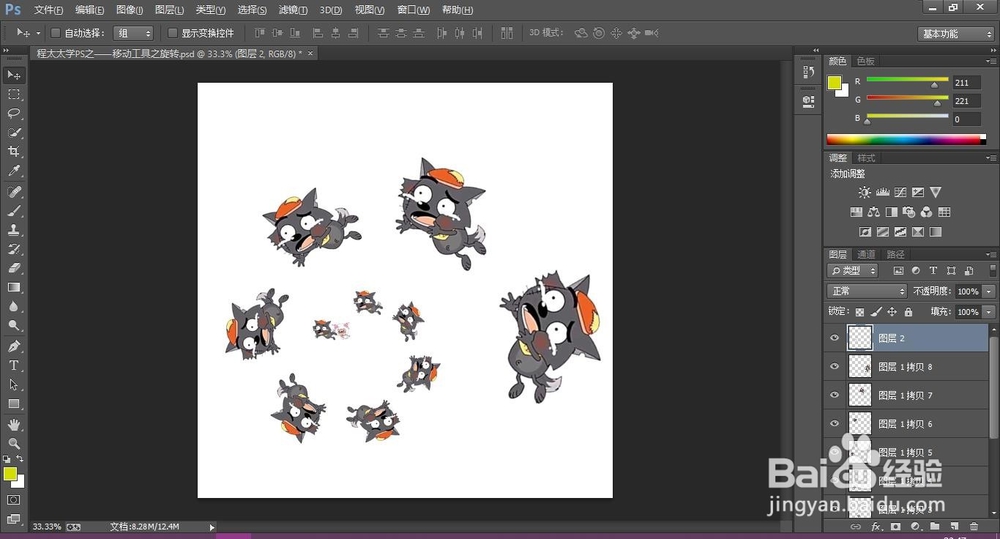Expand the 不透明度 opacity dropdown arrow
1000x539 pixels.
coord(989,291)
